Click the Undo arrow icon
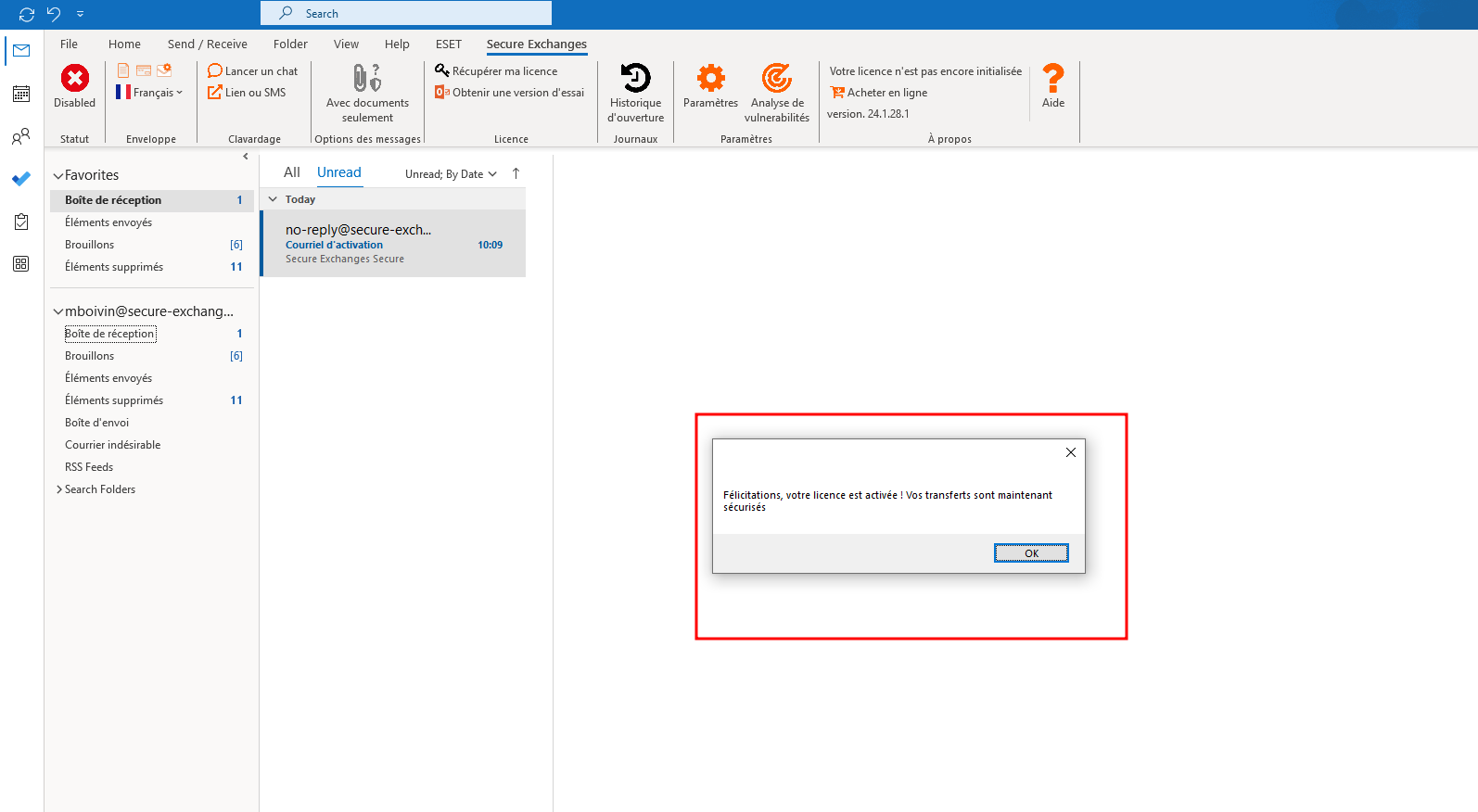 click(x=54, y=14)
